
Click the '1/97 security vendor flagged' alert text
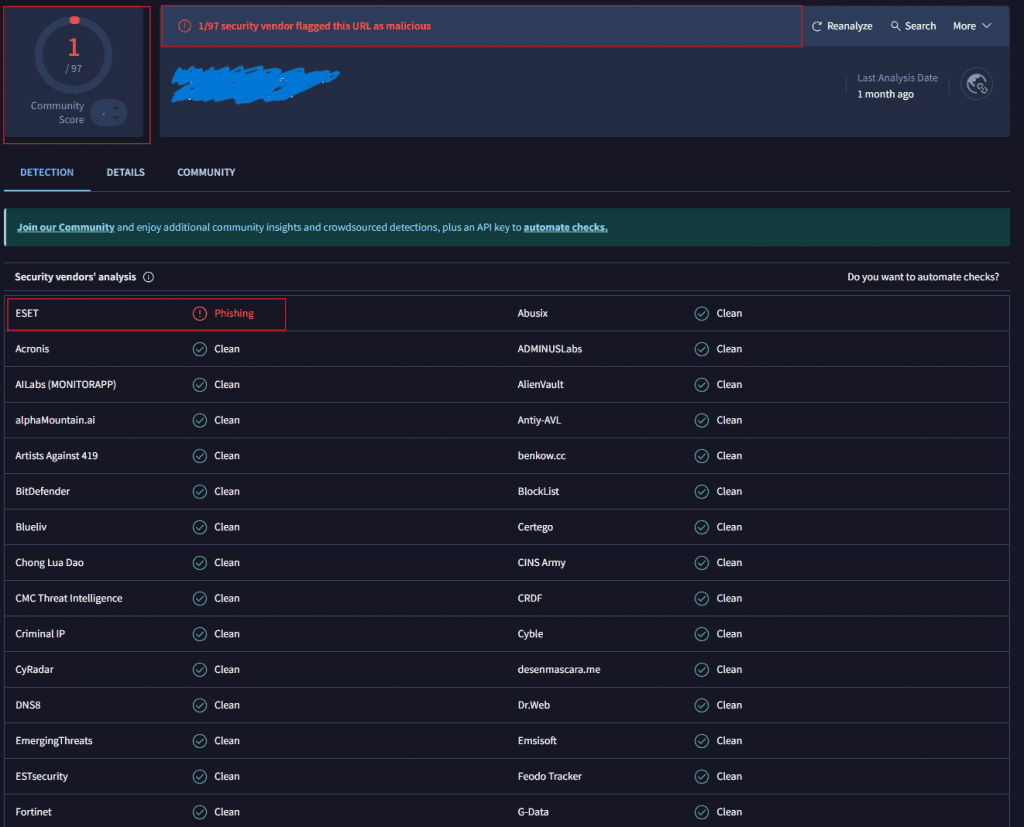pyautogui.click(x=315, y=26)
